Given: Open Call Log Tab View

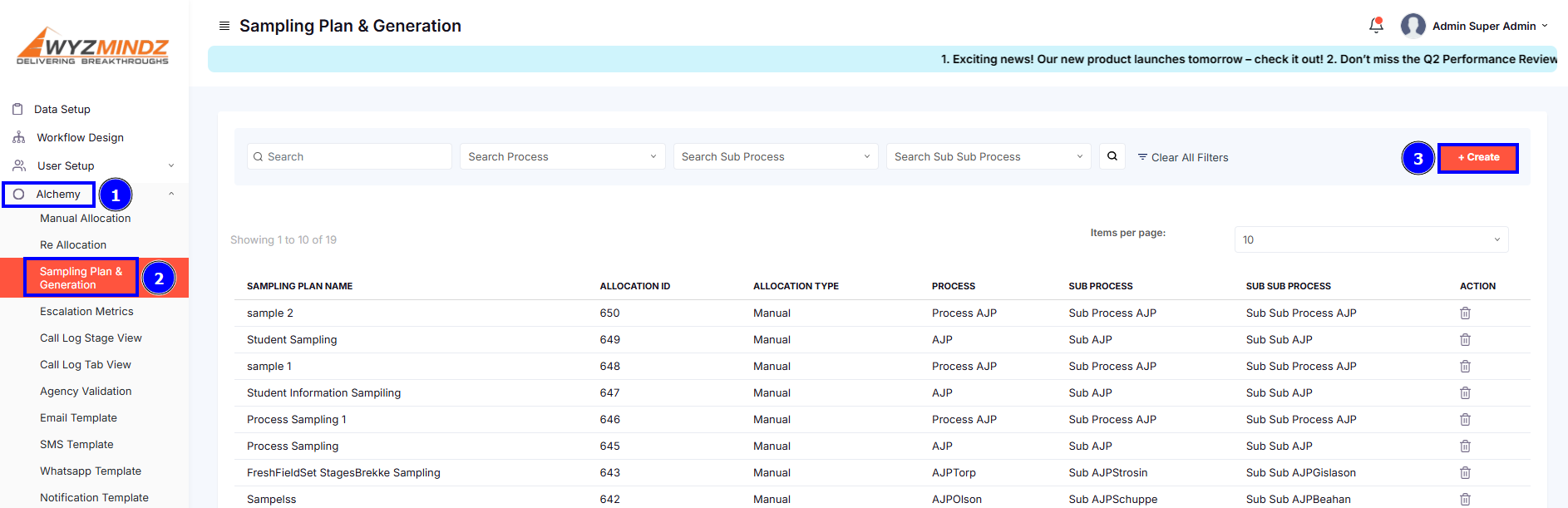Looking at the screenshot, I should pyautogui.click(x=86, y=365).
